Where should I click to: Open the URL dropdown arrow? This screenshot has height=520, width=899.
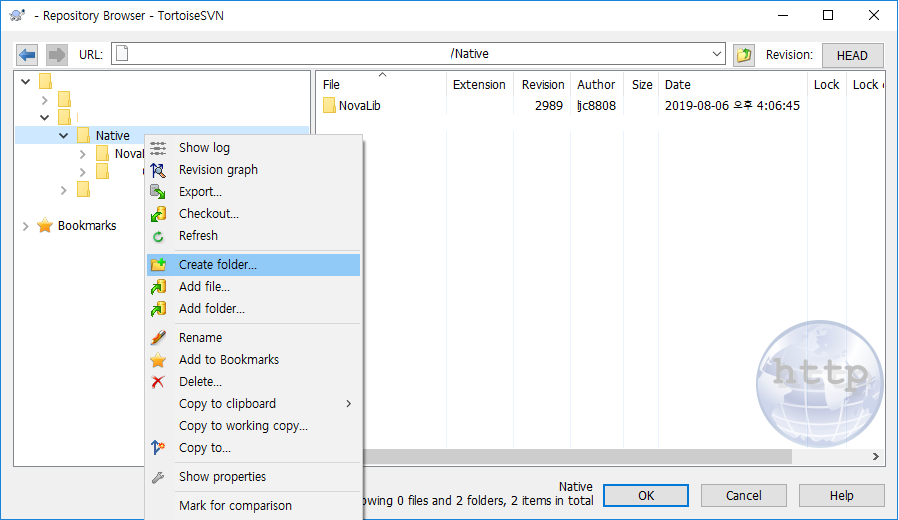click(x=717, y=54)
